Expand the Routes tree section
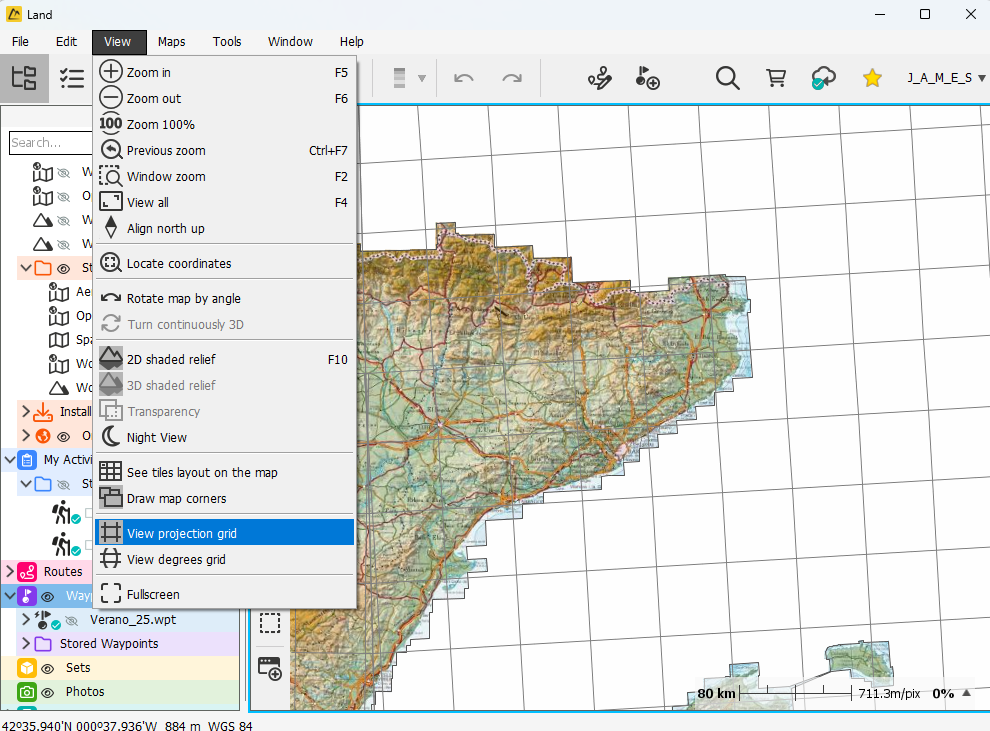Image resolution: width=990 pixels, height=731 pixels. point(10,572)
